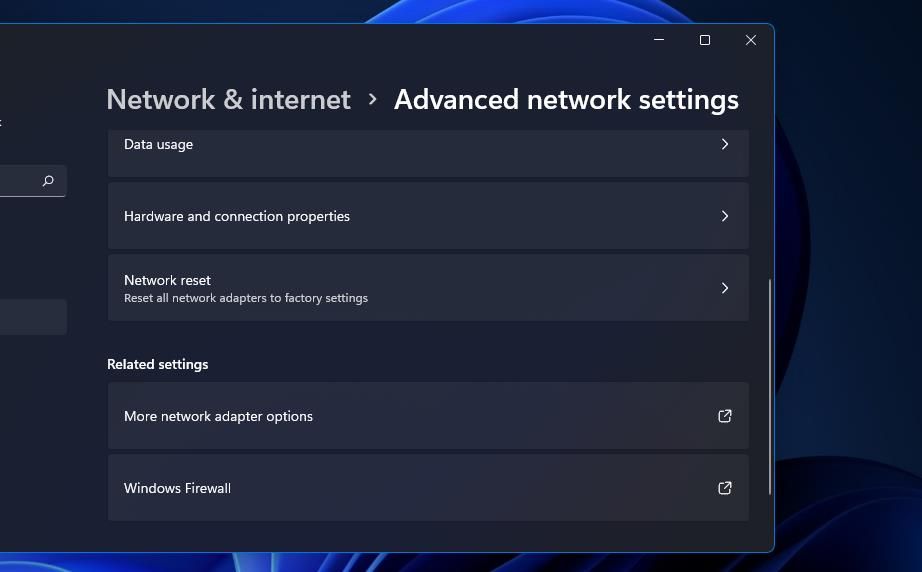The width and height of the screenshot is (922, 572).
Task: Go back to Network & internet breadcrumb
Action: [229, 99]
